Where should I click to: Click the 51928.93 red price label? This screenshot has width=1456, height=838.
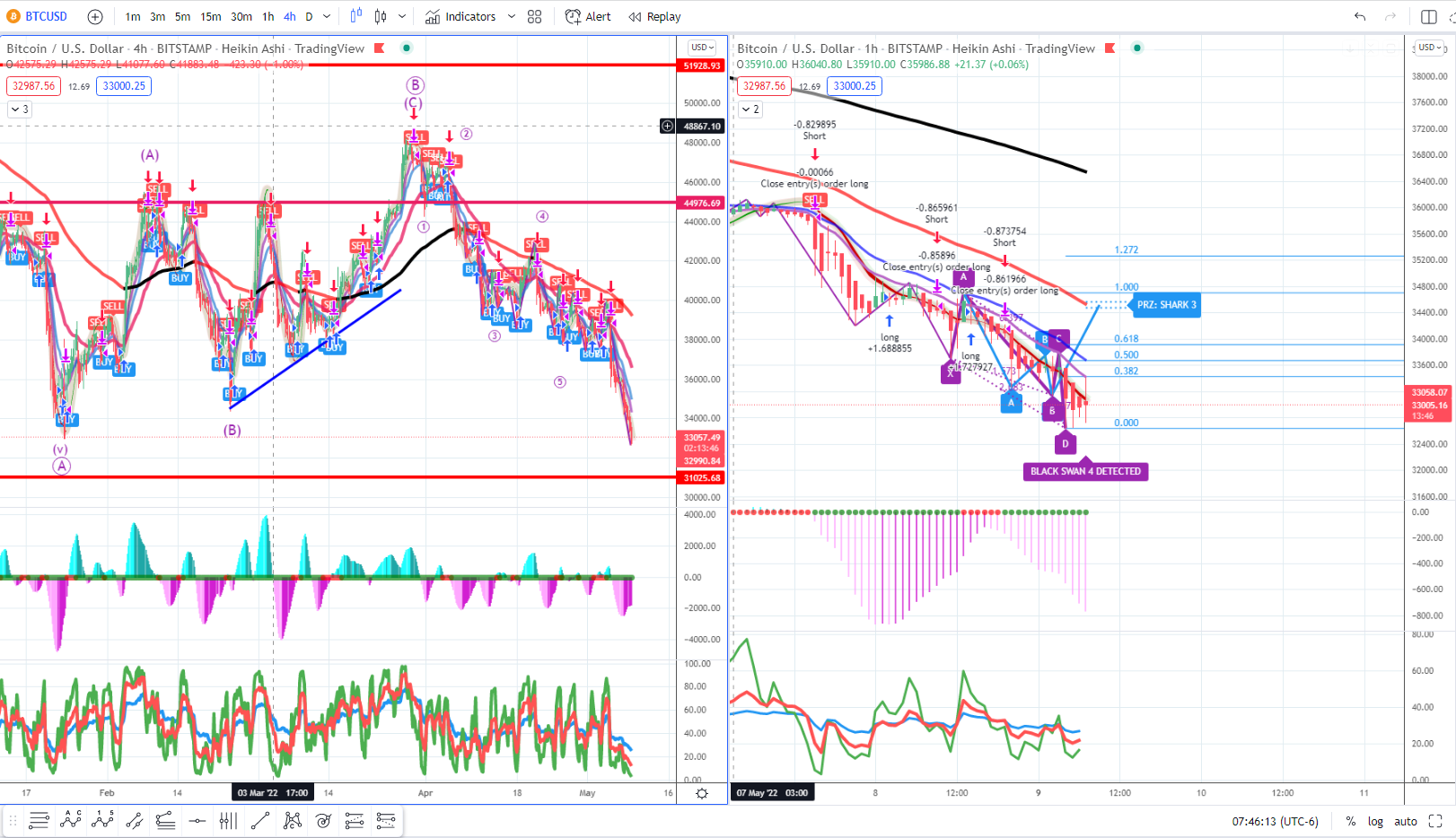point(701,65)
